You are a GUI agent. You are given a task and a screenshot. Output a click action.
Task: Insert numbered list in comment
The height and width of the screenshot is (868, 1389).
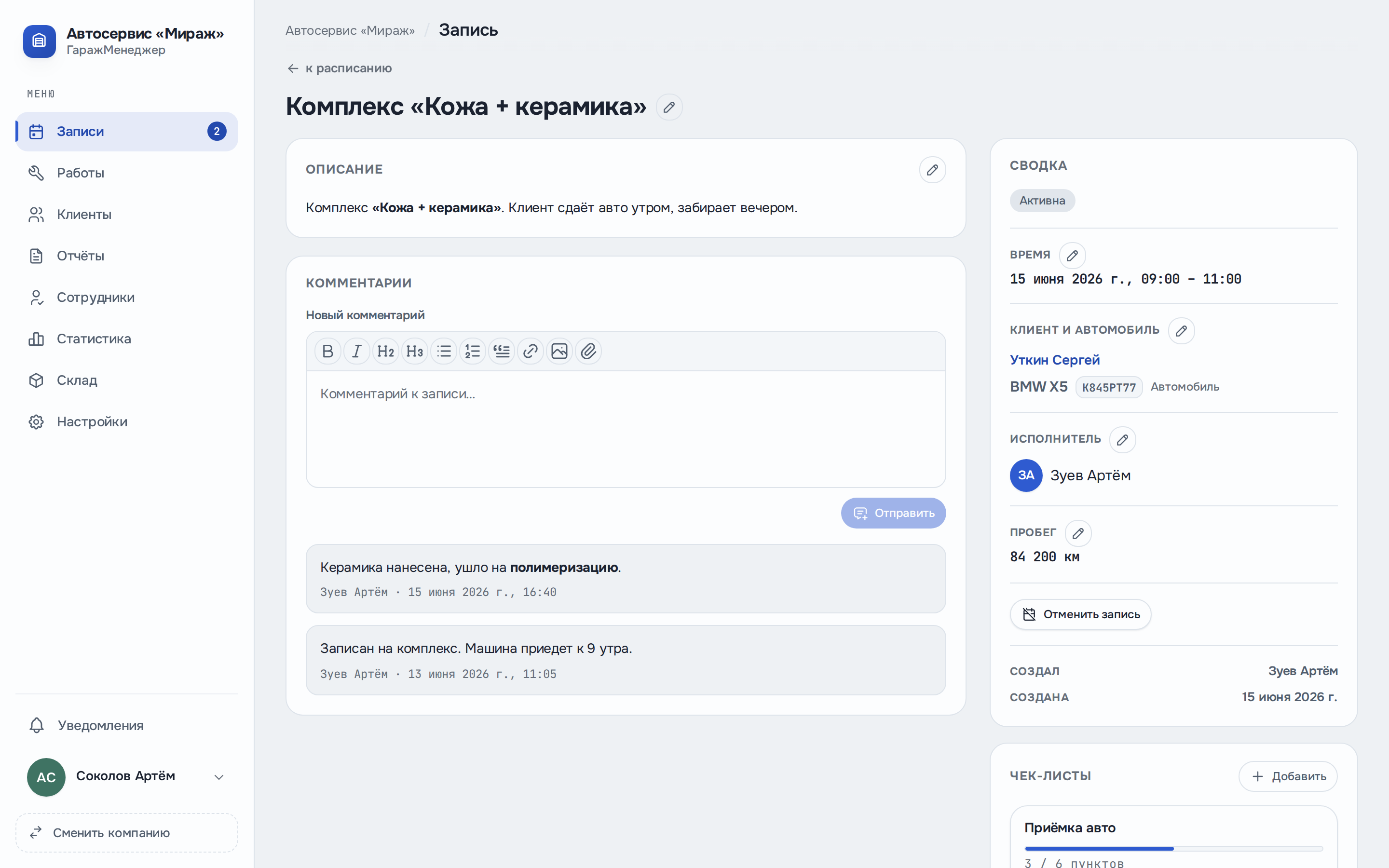[472, 351]
